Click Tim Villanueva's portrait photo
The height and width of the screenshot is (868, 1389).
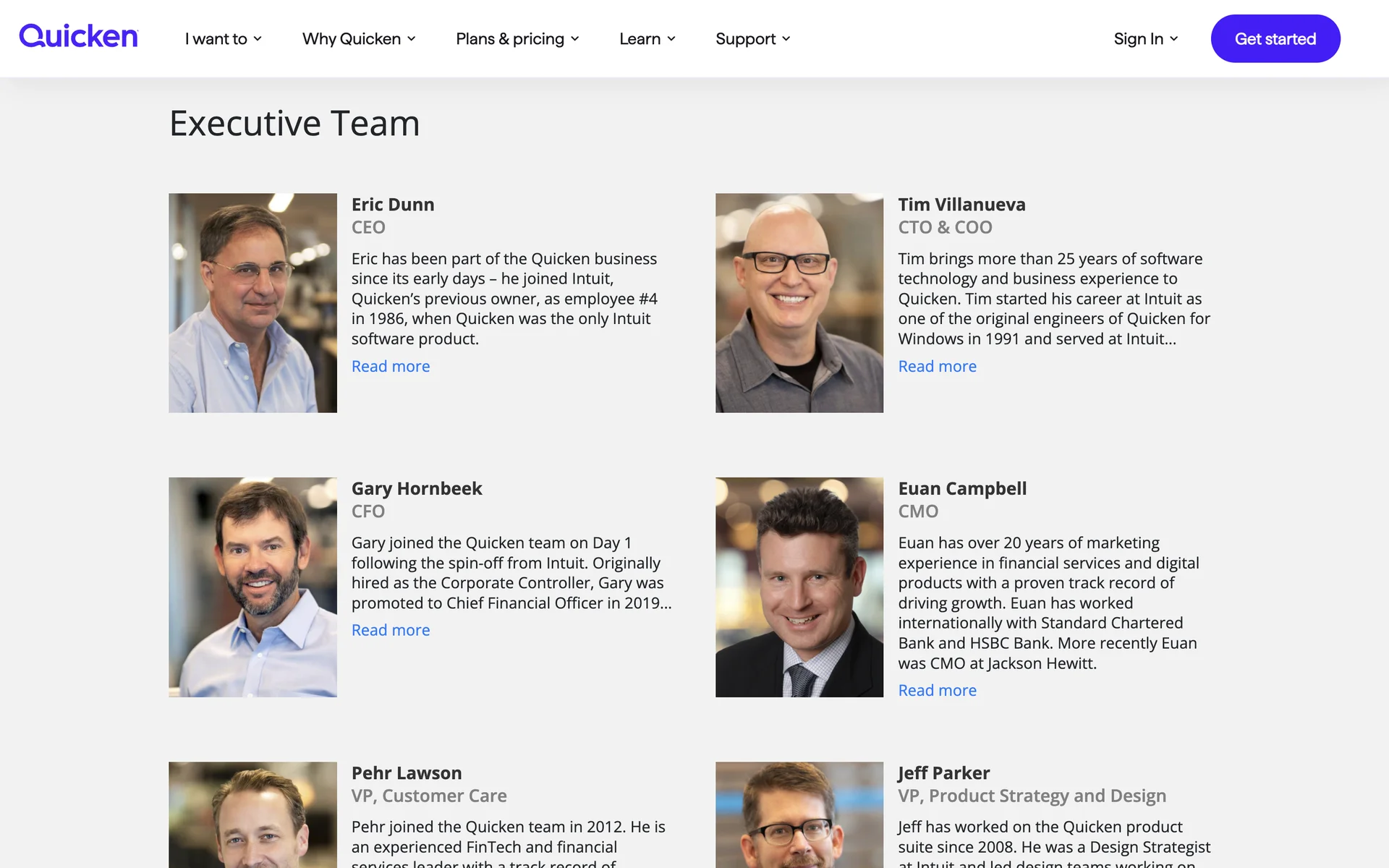[x=799, y=303]
